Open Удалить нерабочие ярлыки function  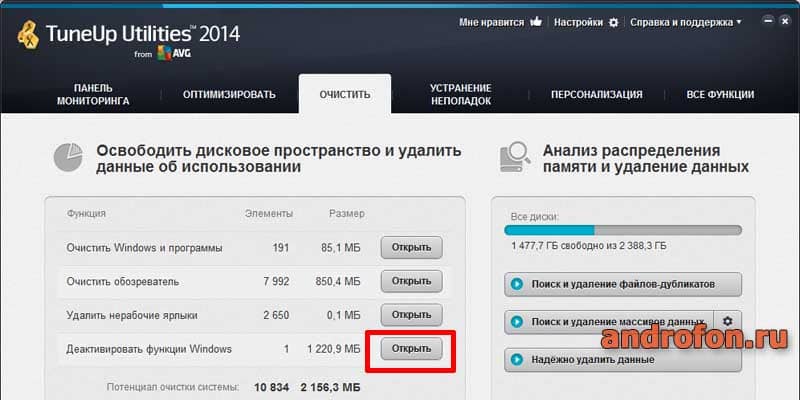click(411, 315)
